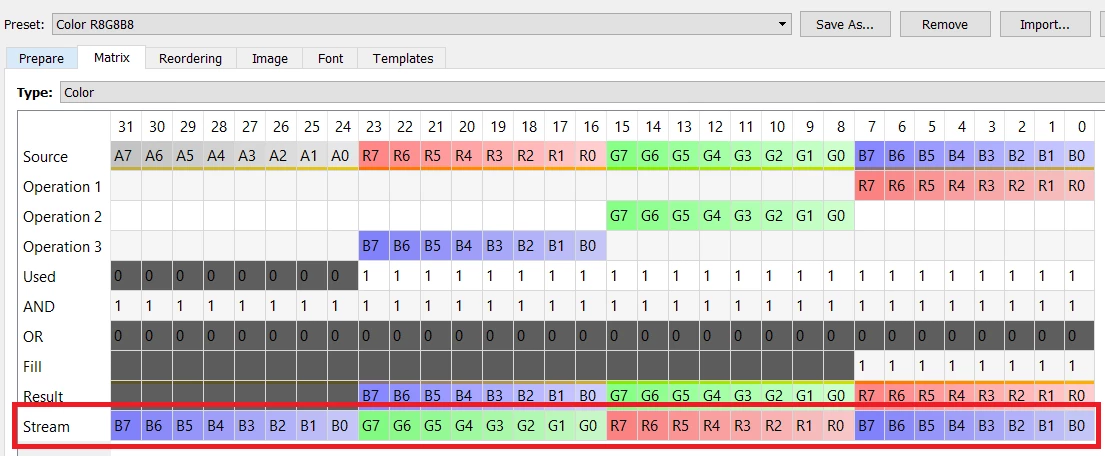Image resolution: width=1105 pixels, height=456 pixels.
Task: Click the Remove button
Action: point(945,25)
